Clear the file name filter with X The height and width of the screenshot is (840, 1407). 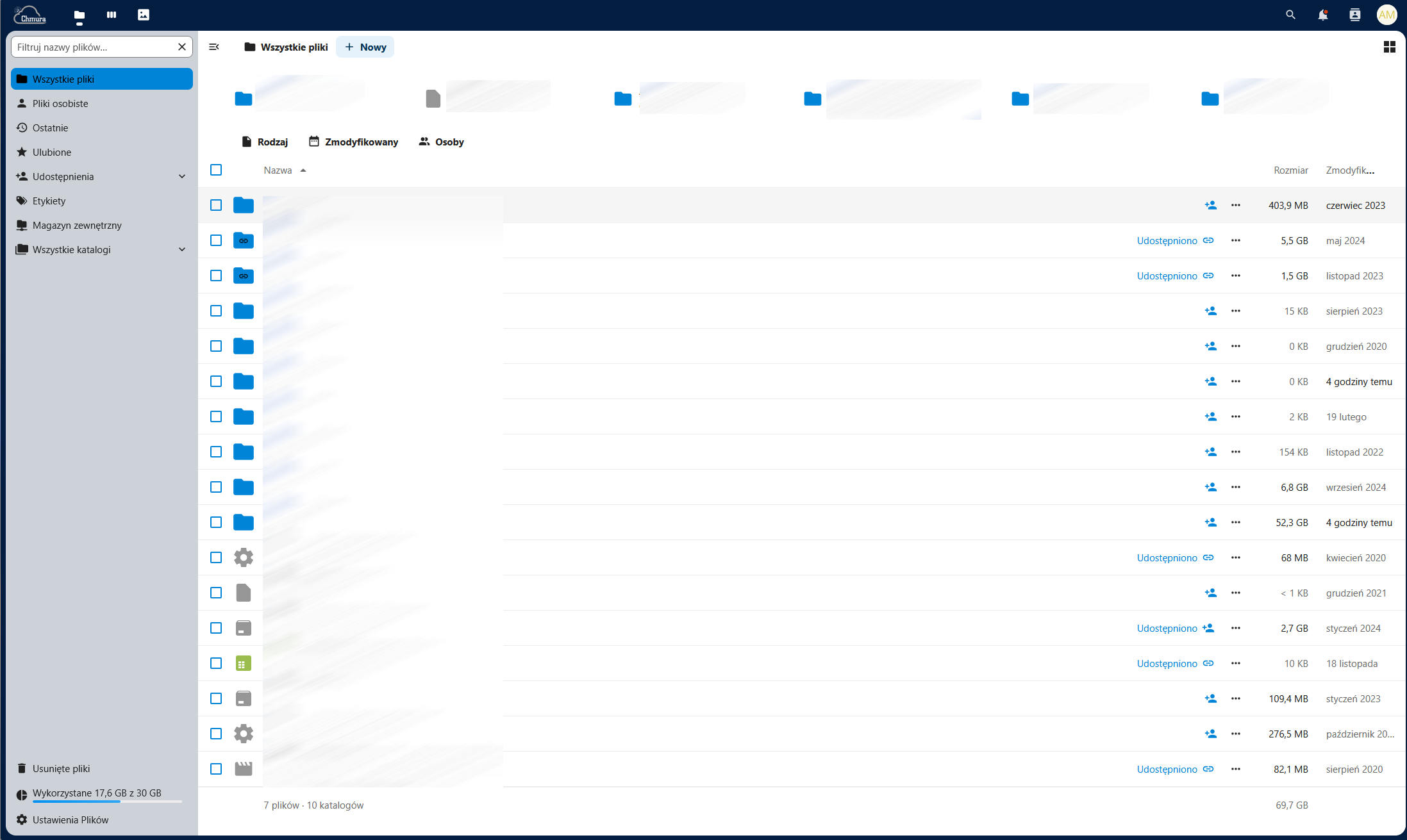click(x=182, y=47)
